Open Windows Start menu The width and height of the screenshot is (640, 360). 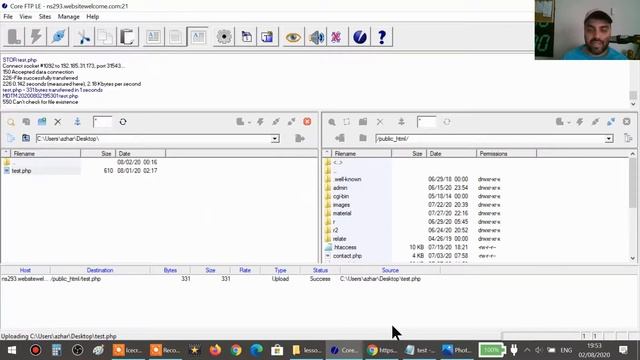tap(11, 350)
